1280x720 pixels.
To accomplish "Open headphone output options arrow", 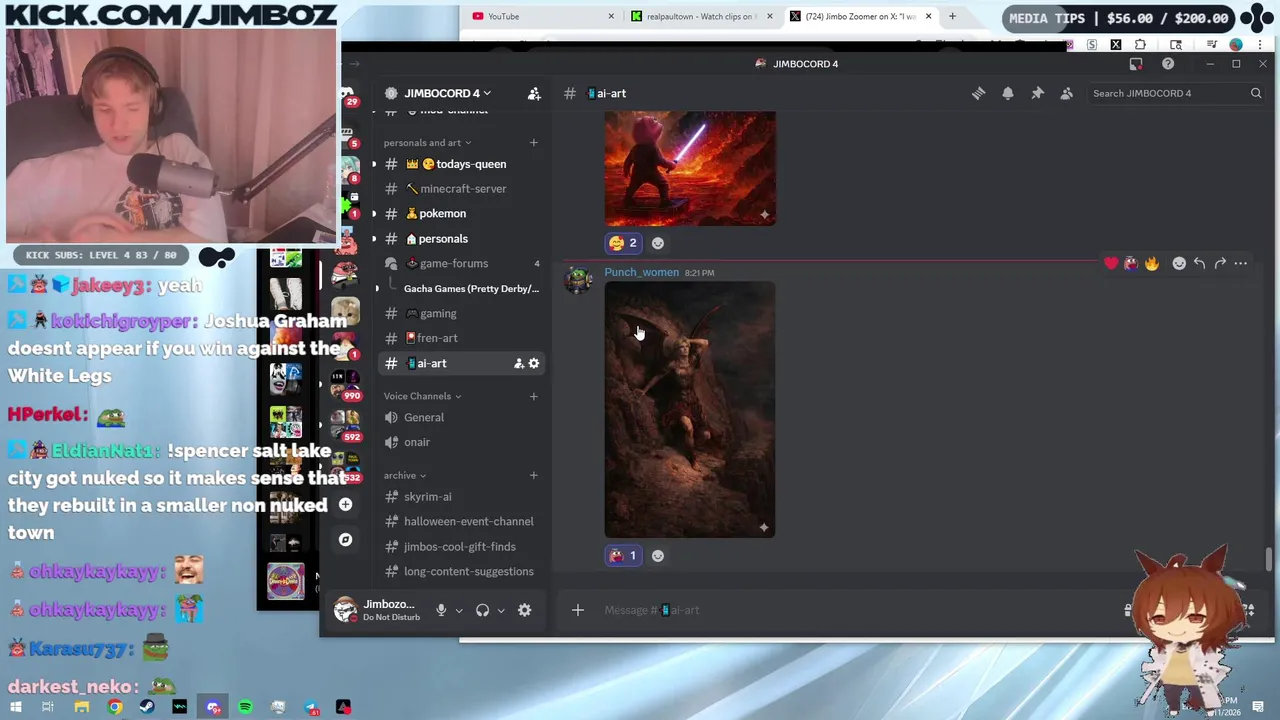I will (501, 610).
